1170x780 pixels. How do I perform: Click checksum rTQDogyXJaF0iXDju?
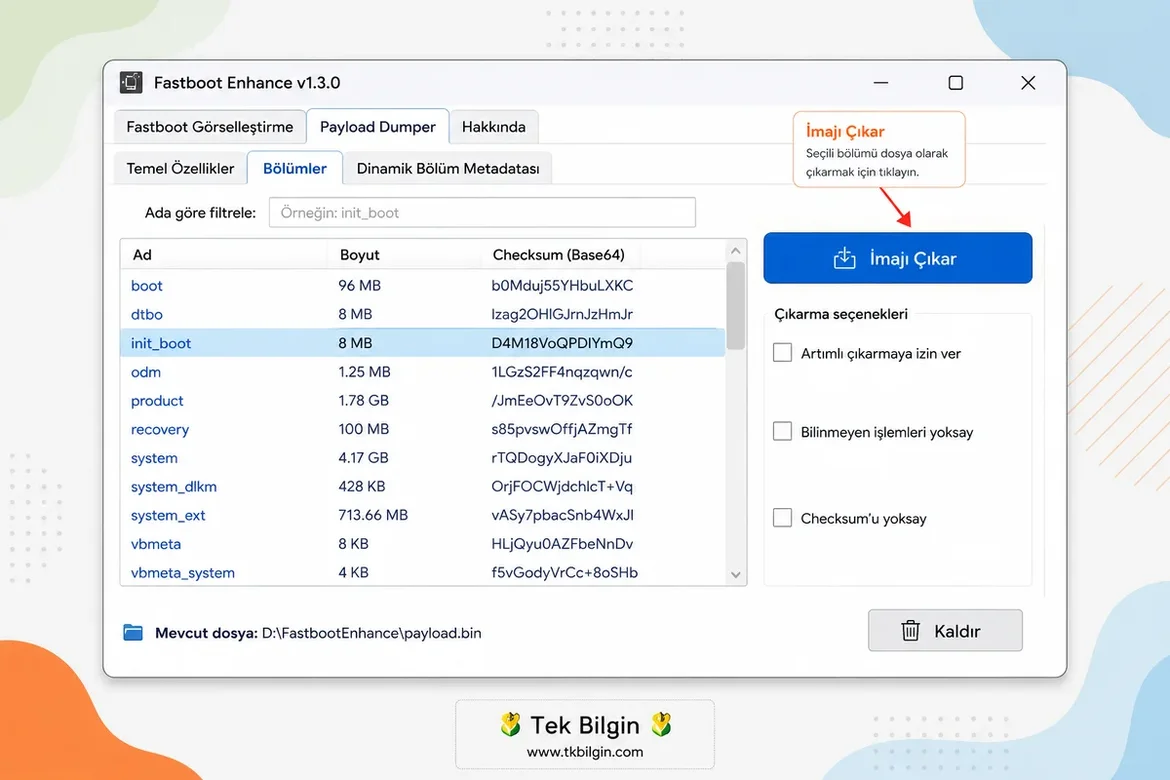[x=561, y=458]
